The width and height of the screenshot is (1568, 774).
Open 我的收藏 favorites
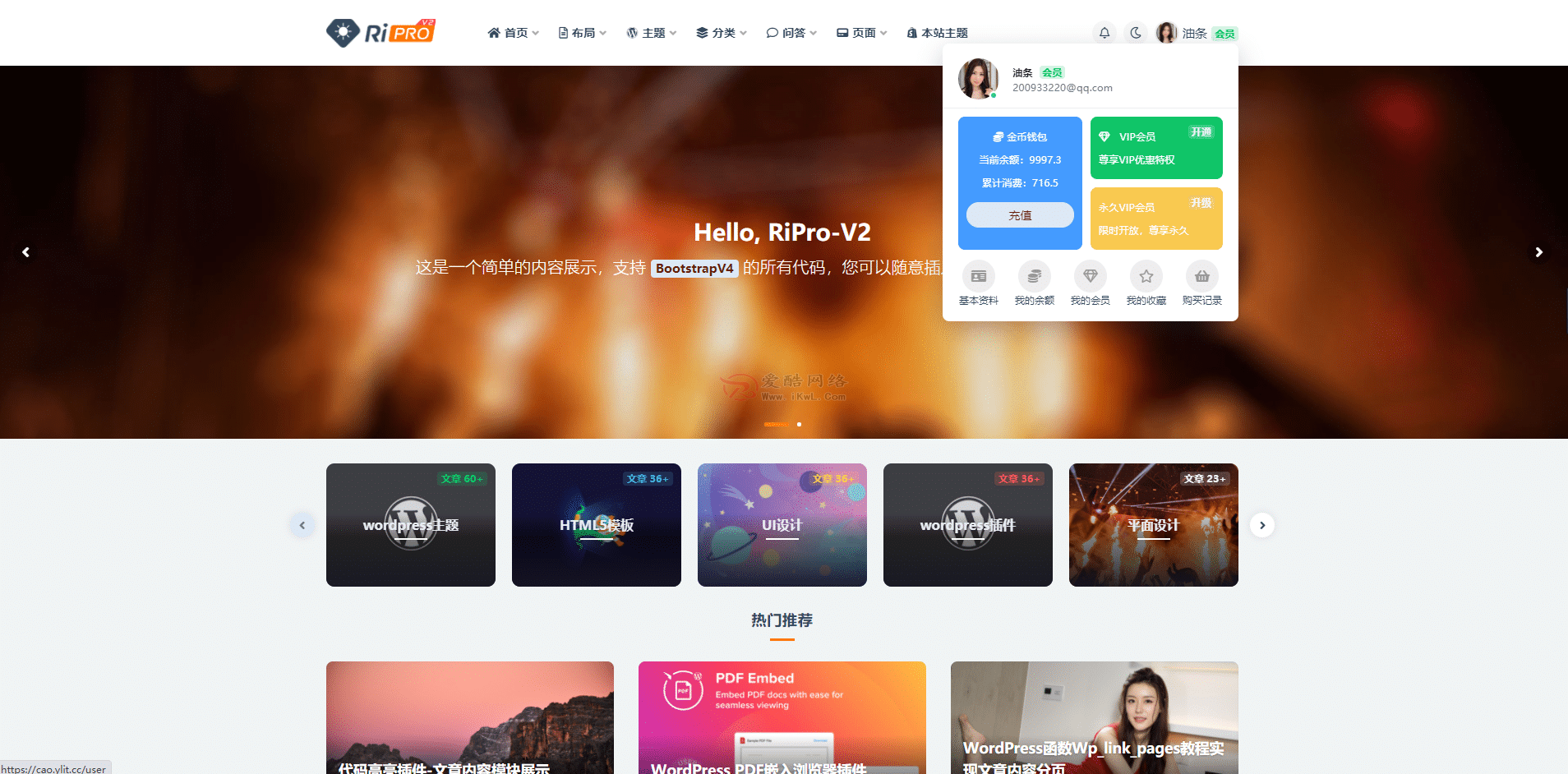click(x=1146, y=283)
